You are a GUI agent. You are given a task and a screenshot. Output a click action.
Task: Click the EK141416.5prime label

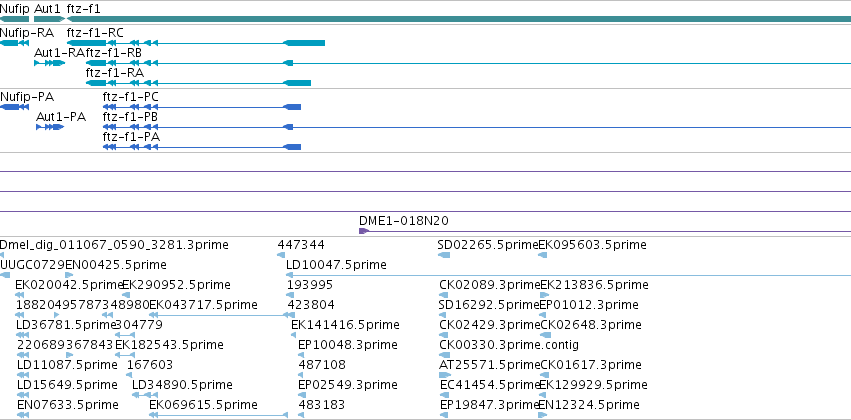(345, 325)
